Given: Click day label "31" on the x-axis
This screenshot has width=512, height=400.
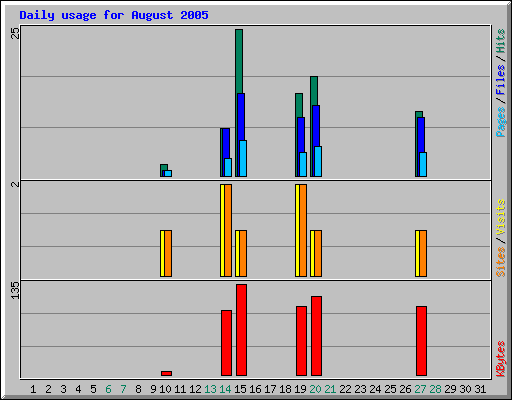Looking at the screenshot, I should pos(480,389).
